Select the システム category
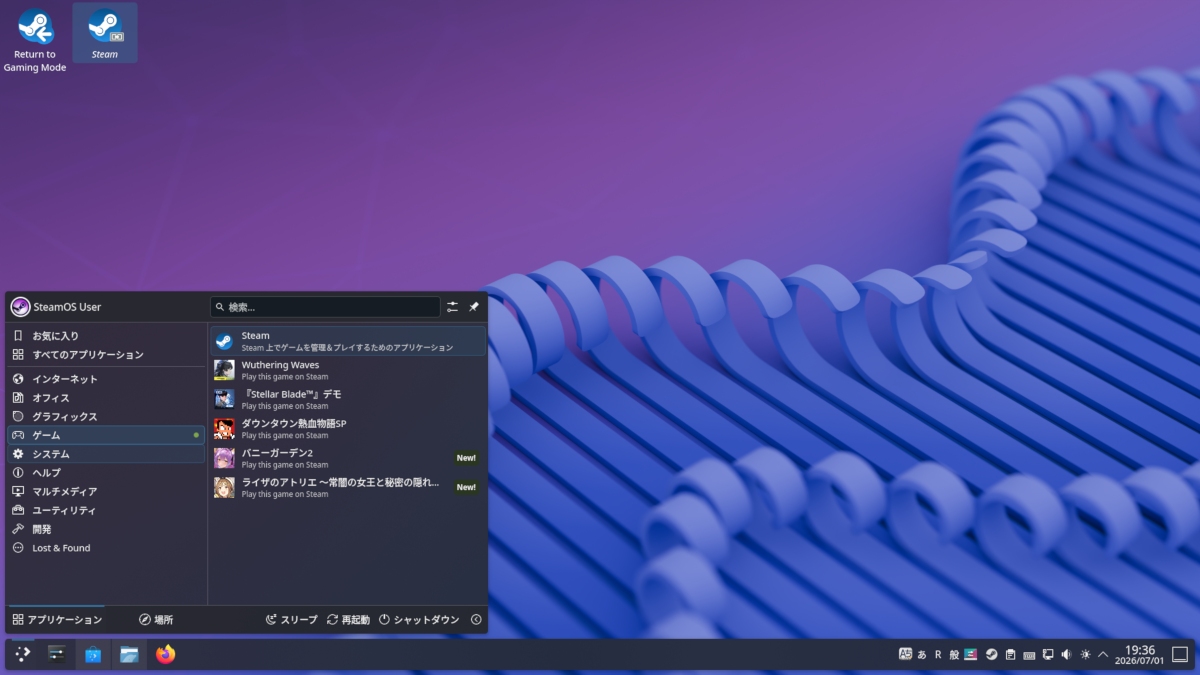Viewport: 1200px width, 675px height. (x=106, y=454)
